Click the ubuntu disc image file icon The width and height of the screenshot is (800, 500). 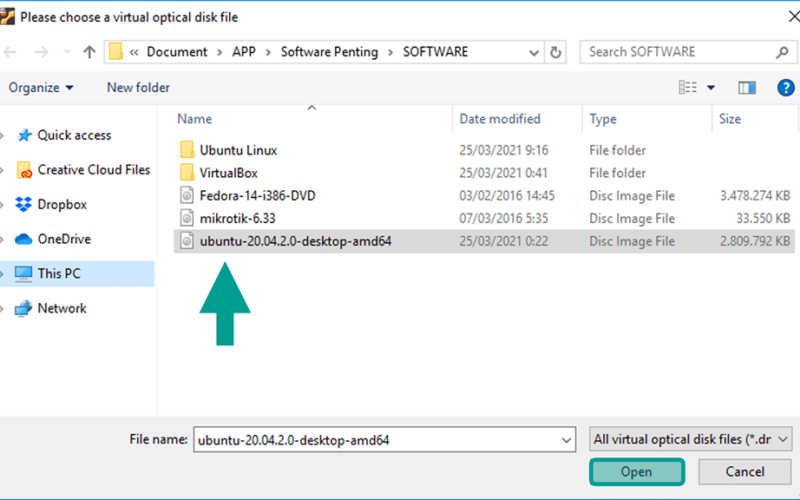coord(187,241)
